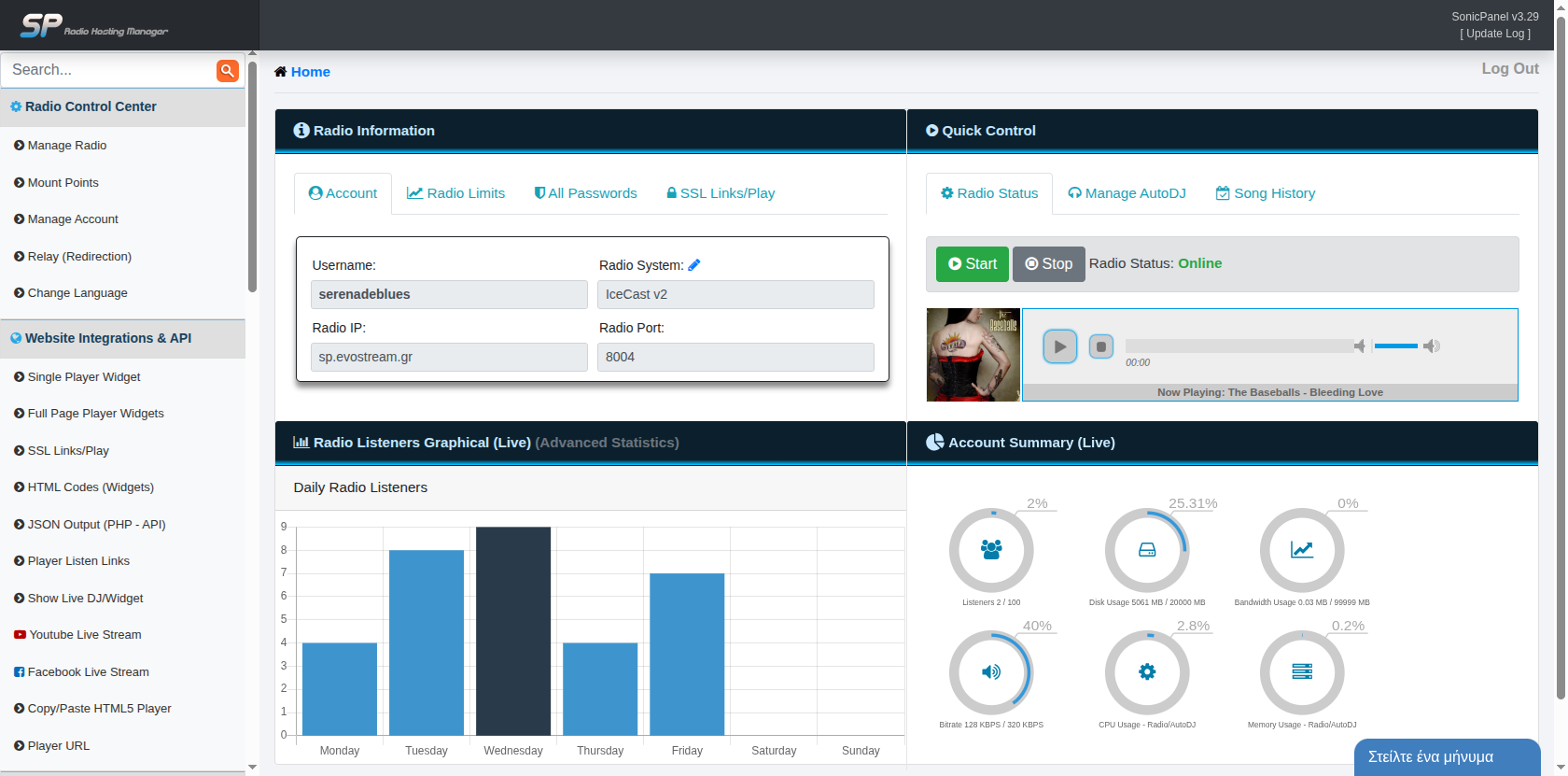Screen dimensions: 1568x776
Task: Click the pencil icon beside Radio System
Action: tap(694, 265)
